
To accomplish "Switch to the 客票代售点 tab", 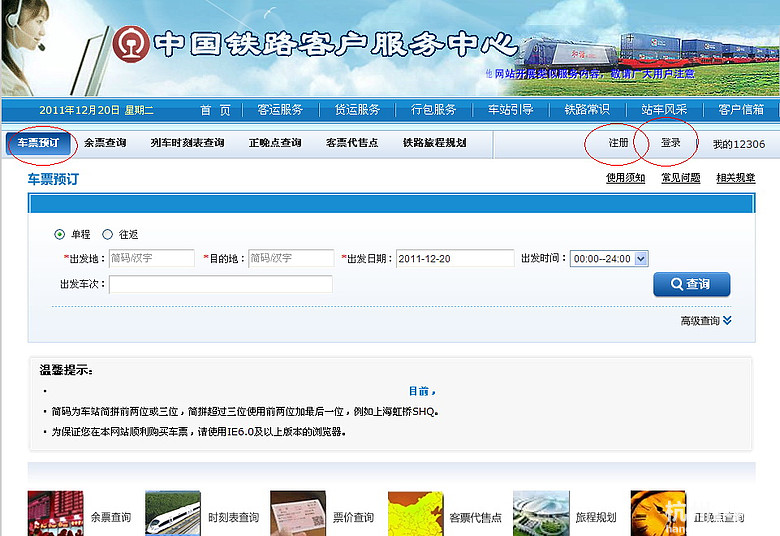I will click(x=352, y=143).
